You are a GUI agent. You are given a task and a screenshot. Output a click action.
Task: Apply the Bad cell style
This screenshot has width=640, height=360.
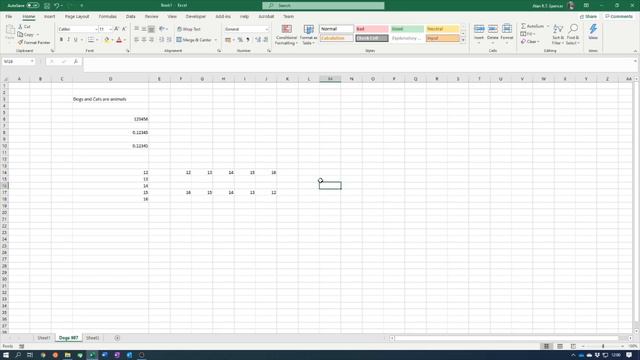(x=371, y=29)
